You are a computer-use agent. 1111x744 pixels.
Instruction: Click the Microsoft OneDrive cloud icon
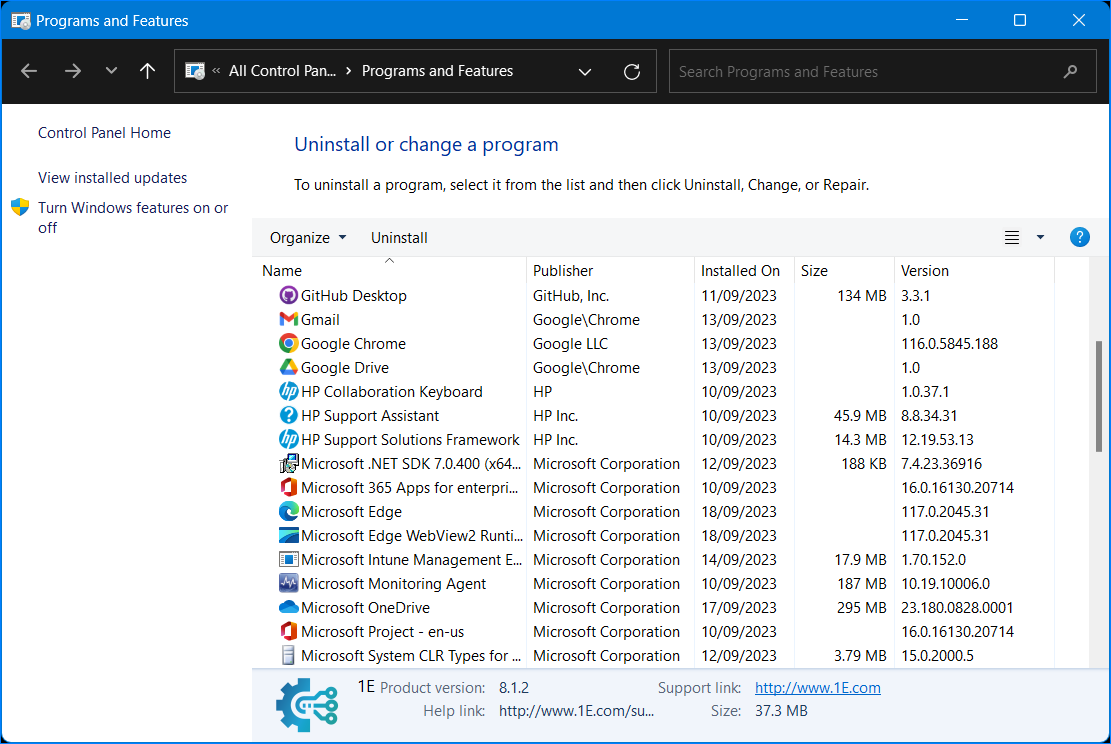(x=288, y=608)
